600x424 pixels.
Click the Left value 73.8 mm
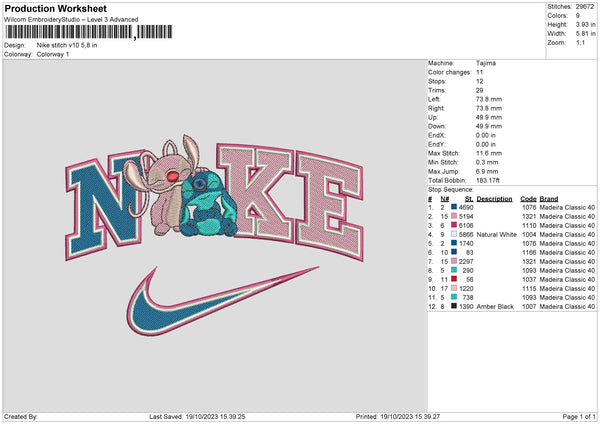pos(489,99)
